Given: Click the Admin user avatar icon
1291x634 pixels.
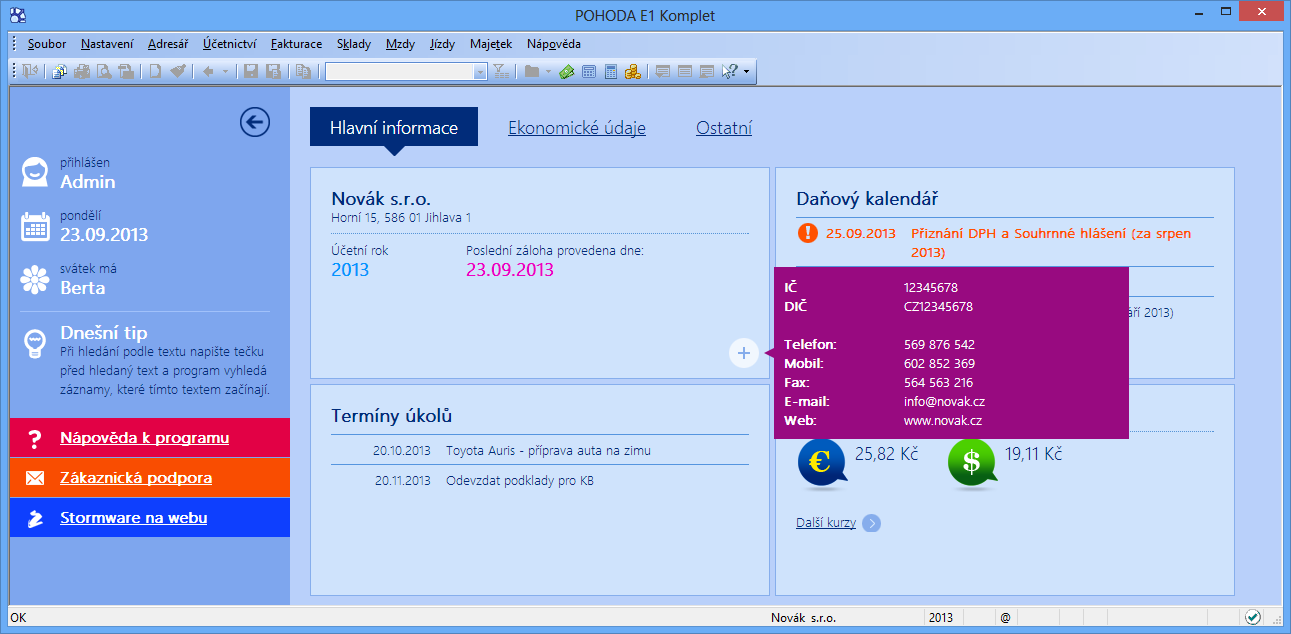Looking at the screenshot, I should 35,172.
